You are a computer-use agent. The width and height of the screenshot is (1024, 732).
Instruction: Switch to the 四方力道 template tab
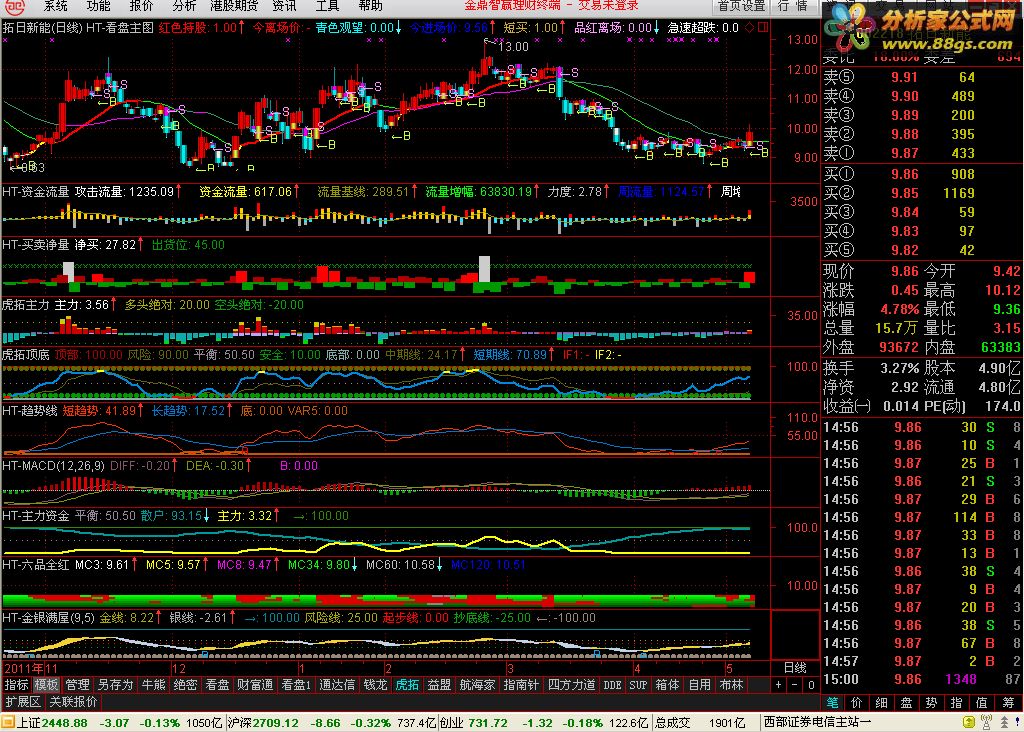click(x=571, y=684)
